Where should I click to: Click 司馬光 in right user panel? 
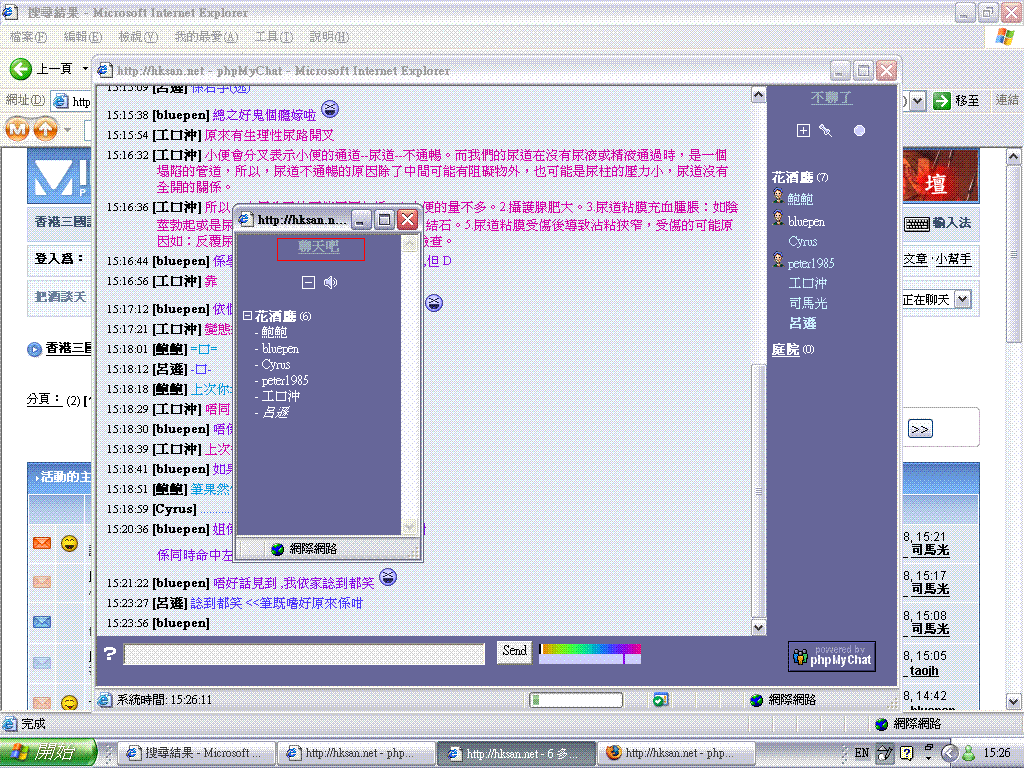point(808,303)
